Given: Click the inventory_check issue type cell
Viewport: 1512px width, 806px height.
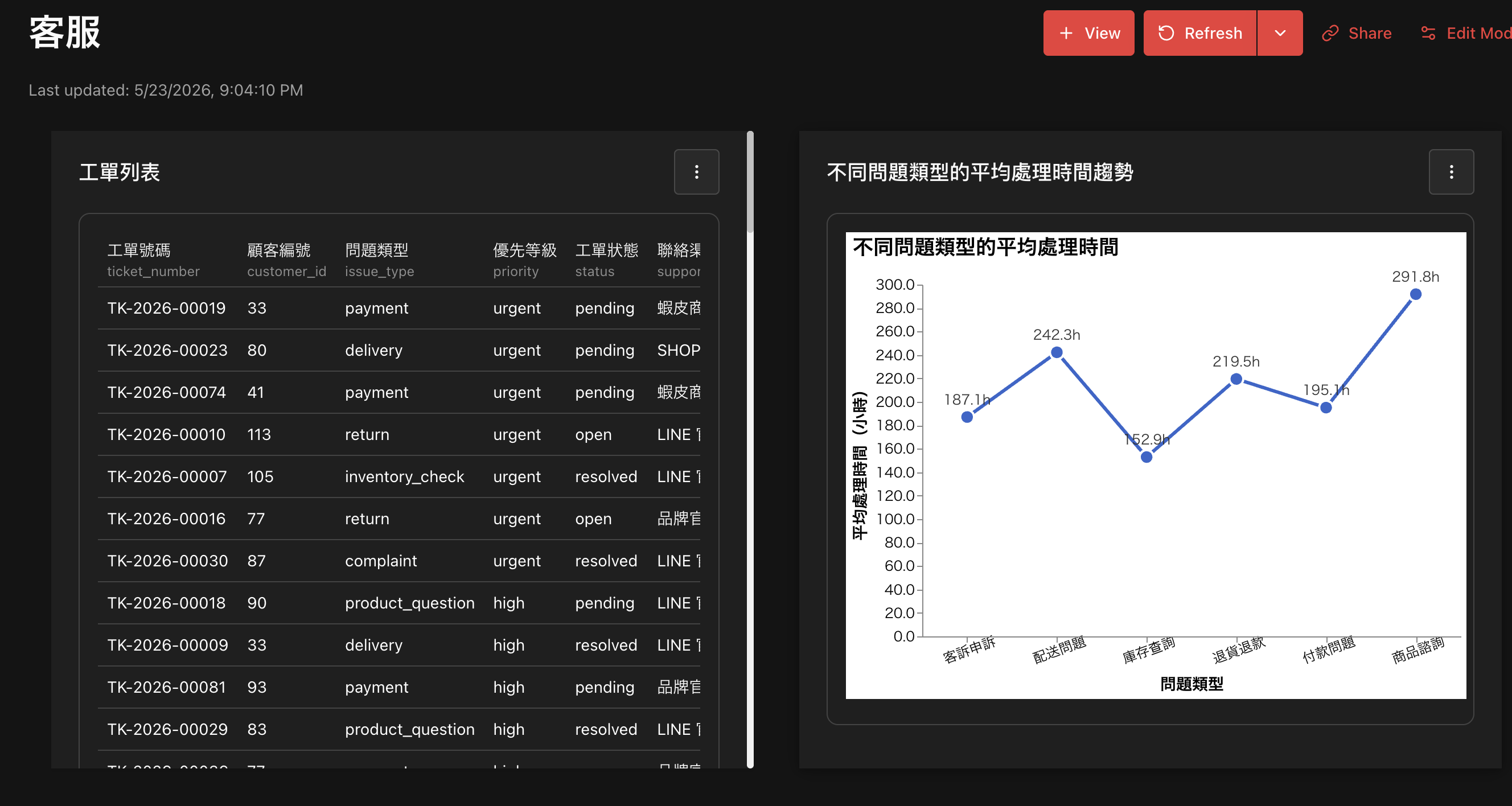Looking at the screenshot, I should pyautogui.click(x=404, y=476).
